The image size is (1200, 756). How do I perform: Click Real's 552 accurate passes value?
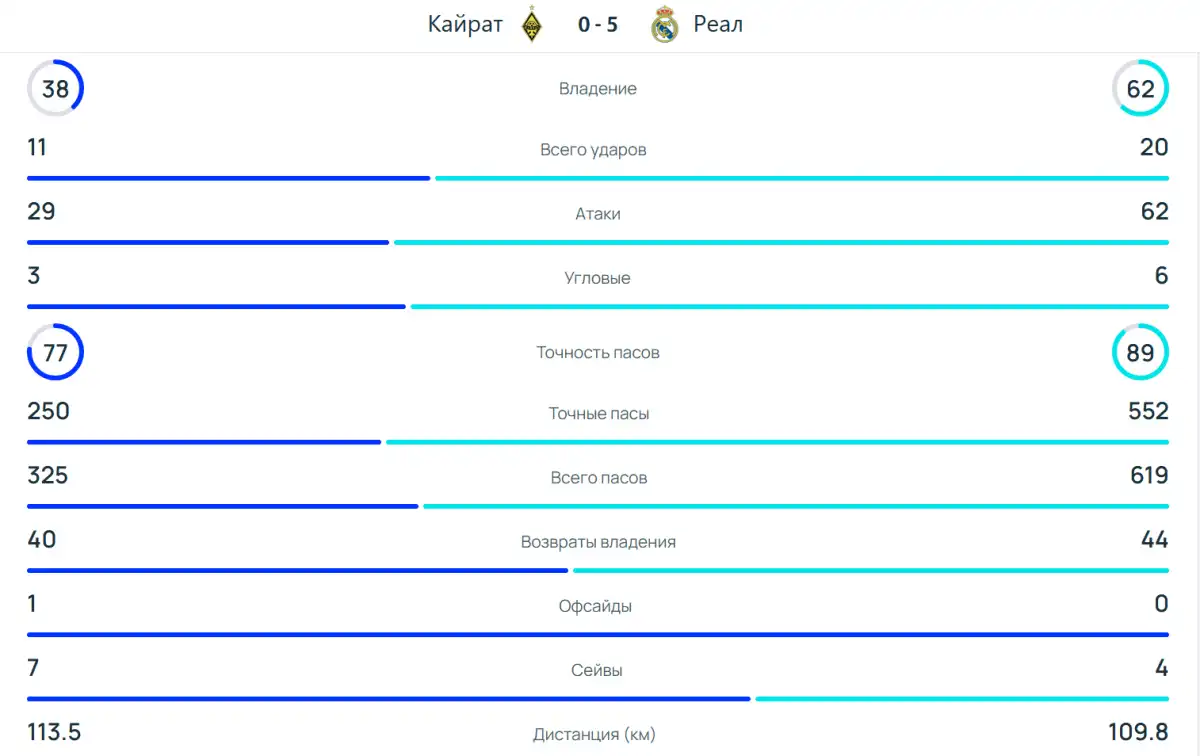(x=1147, y=411)
